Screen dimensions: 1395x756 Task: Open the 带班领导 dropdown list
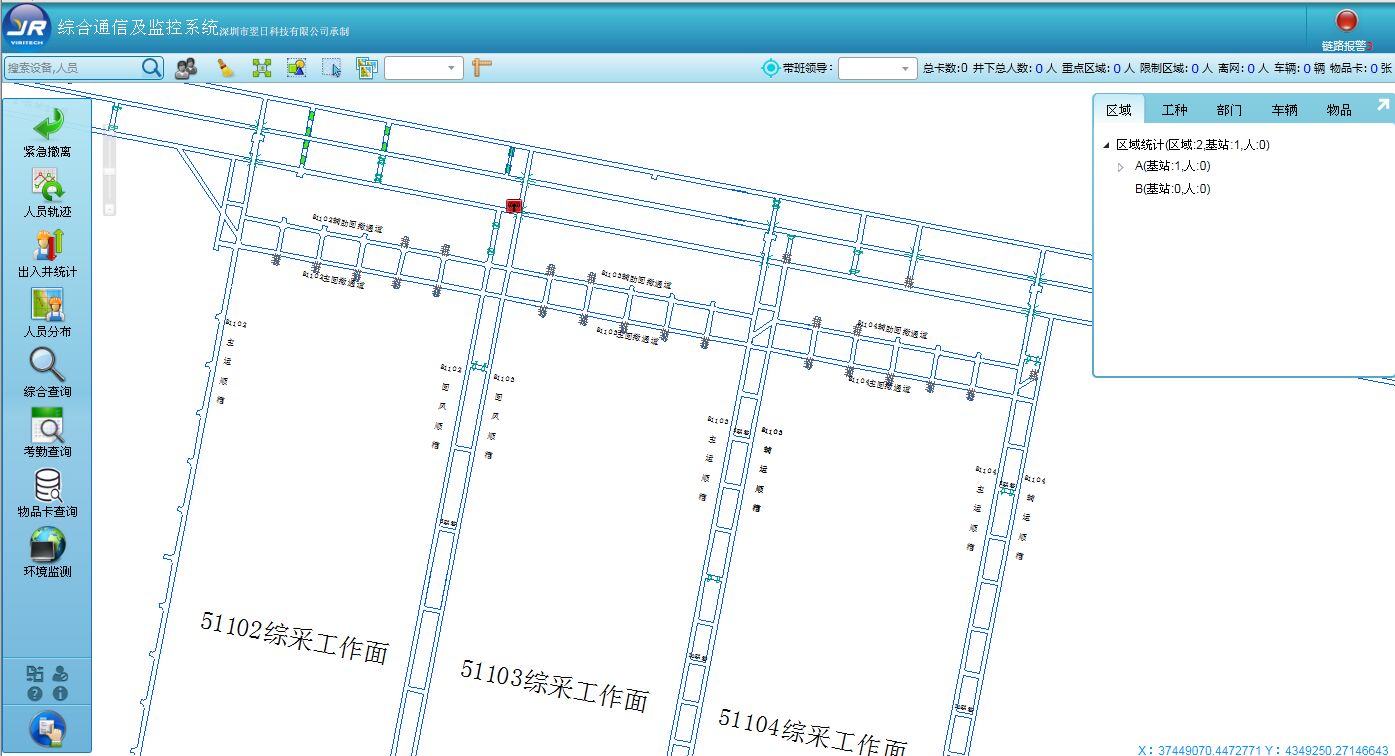pos(877,68)
